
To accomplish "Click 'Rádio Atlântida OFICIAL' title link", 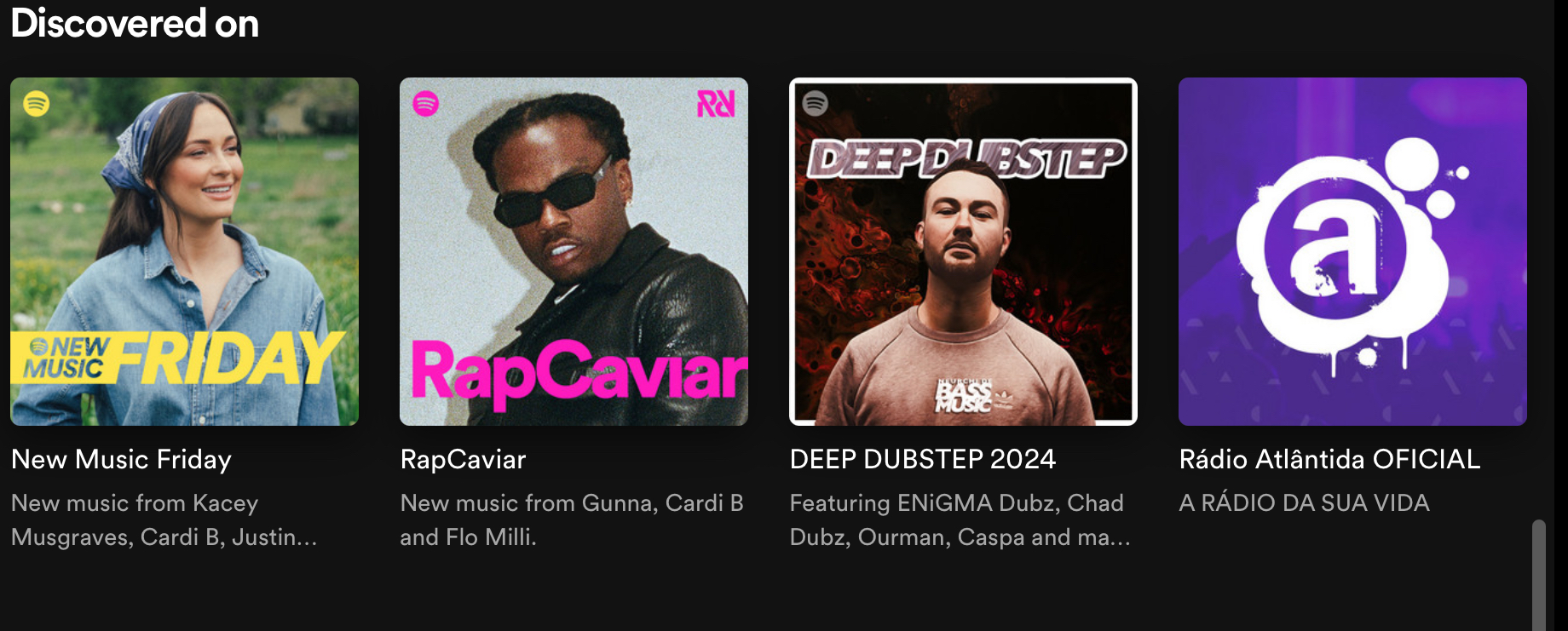I will click(x=1329, y=460).
